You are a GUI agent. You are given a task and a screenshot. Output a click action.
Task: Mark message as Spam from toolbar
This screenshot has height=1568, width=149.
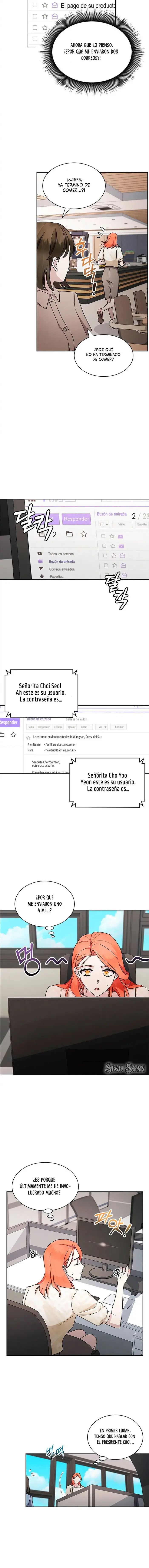tap(84, 727)
